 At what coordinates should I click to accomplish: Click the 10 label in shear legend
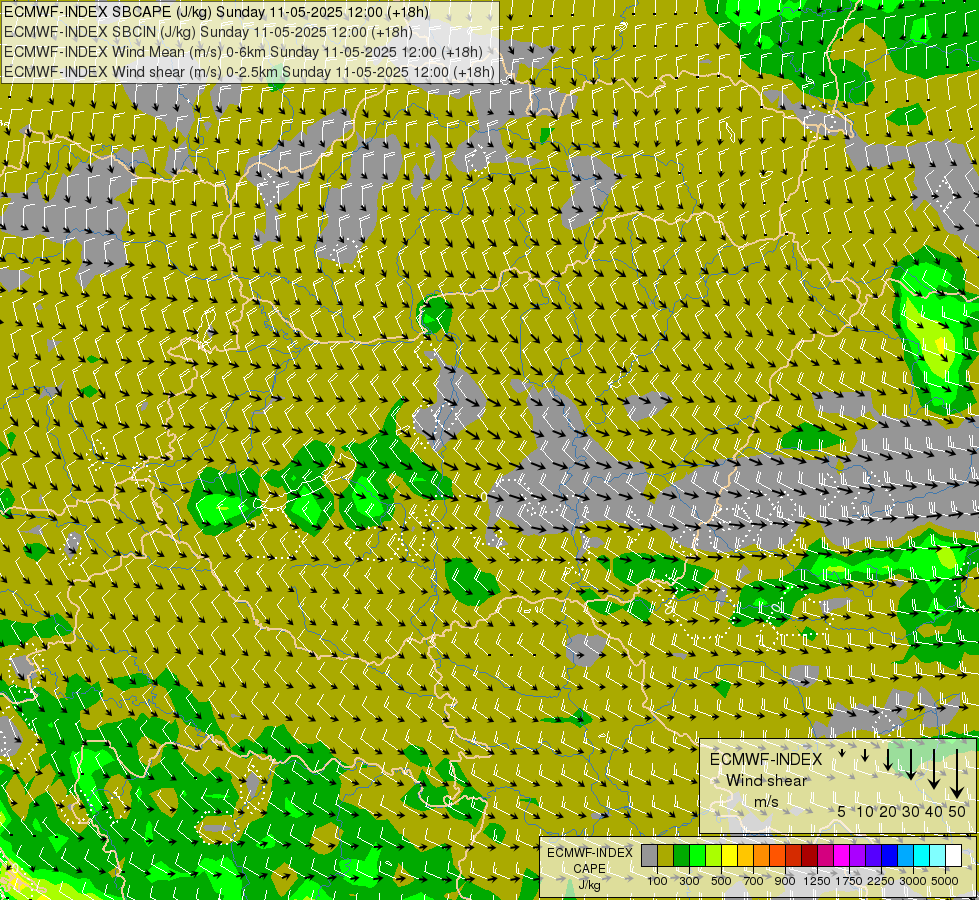865,812
